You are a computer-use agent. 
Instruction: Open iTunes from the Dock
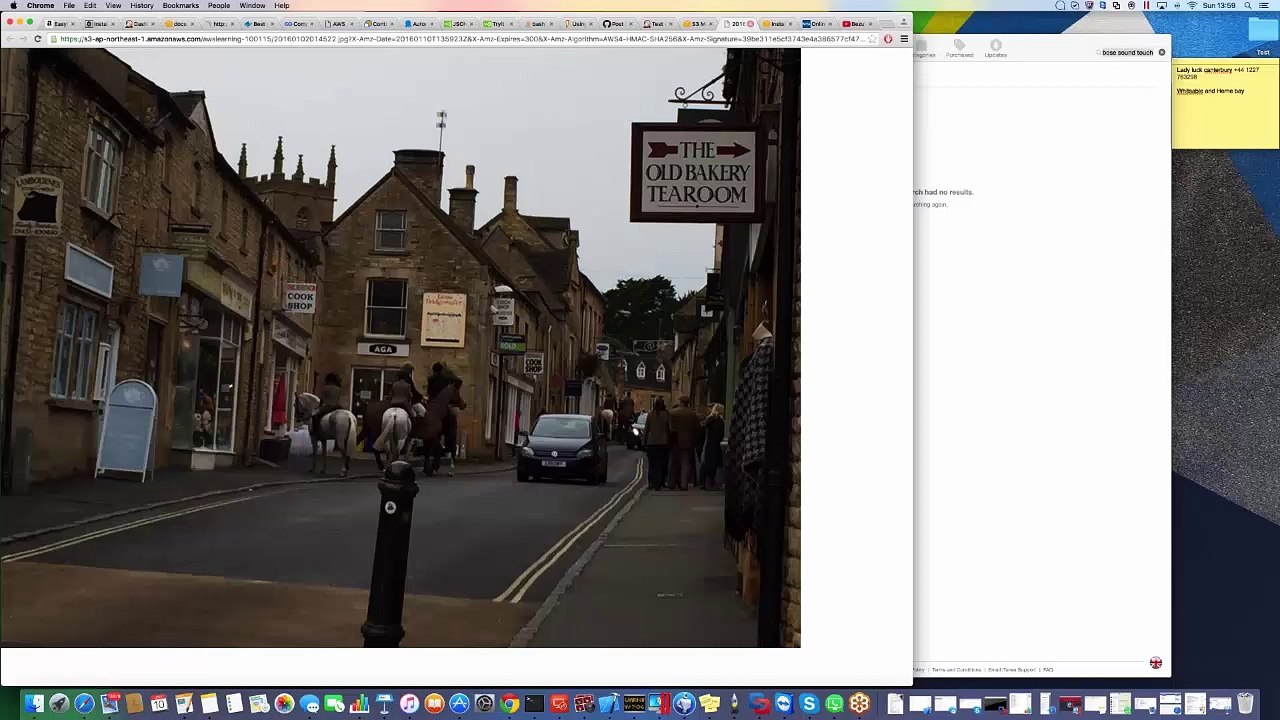[409, 704]
